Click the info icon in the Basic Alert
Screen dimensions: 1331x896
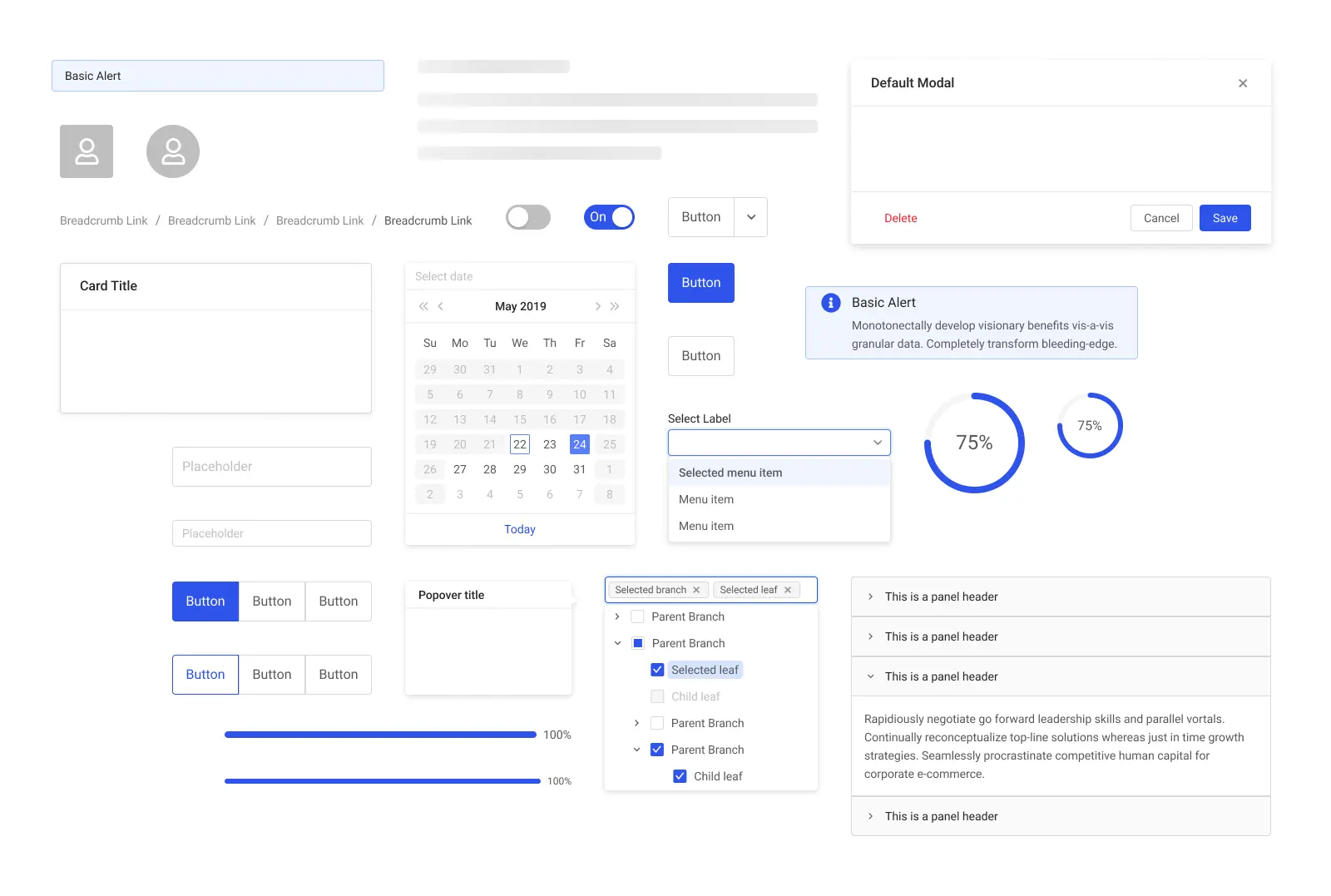pos(829,303)
